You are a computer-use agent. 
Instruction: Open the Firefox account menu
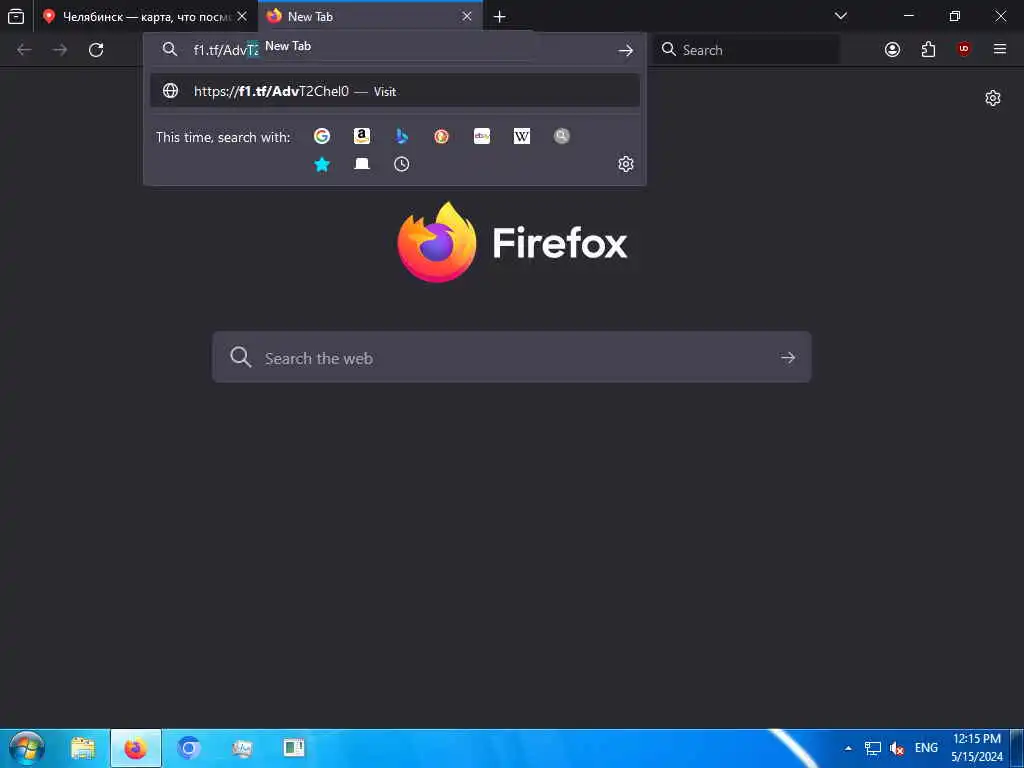pyautogui.click(x=892, y=50)
